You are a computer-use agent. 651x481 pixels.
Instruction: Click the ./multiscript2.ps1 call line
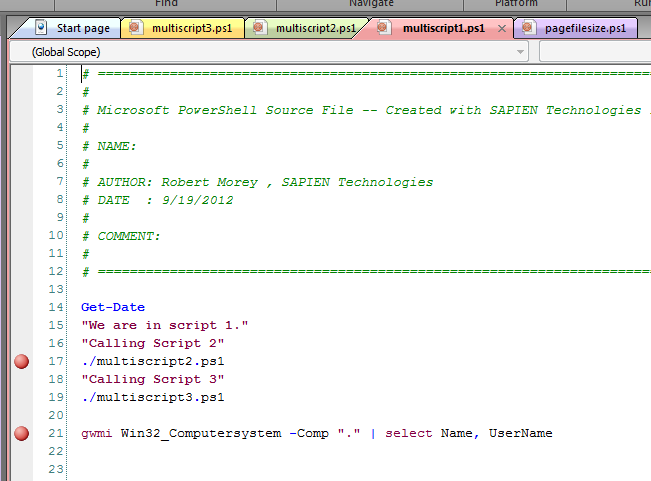pos(153,361)
